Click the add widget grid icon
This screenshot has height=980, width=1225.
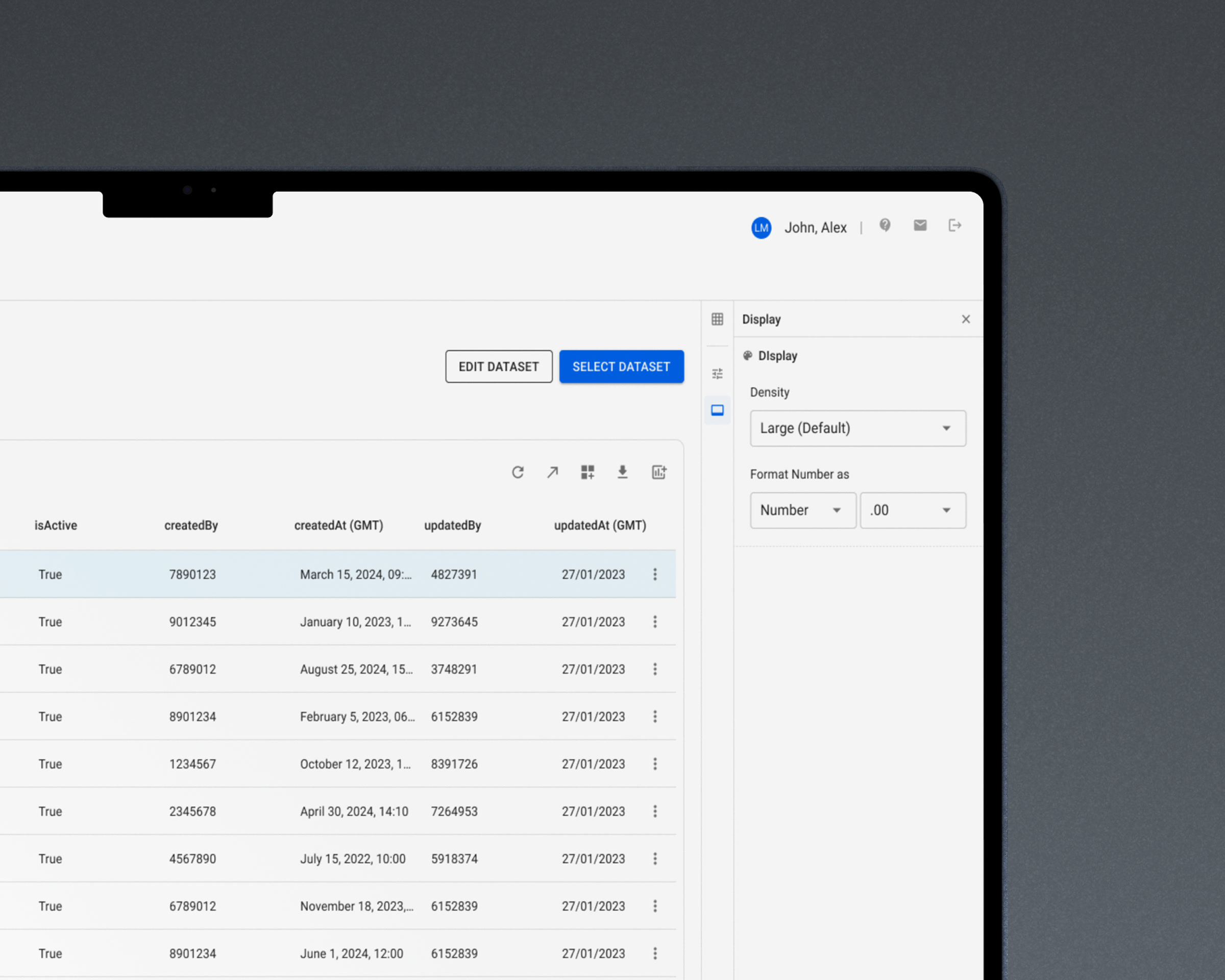point(587,472)
